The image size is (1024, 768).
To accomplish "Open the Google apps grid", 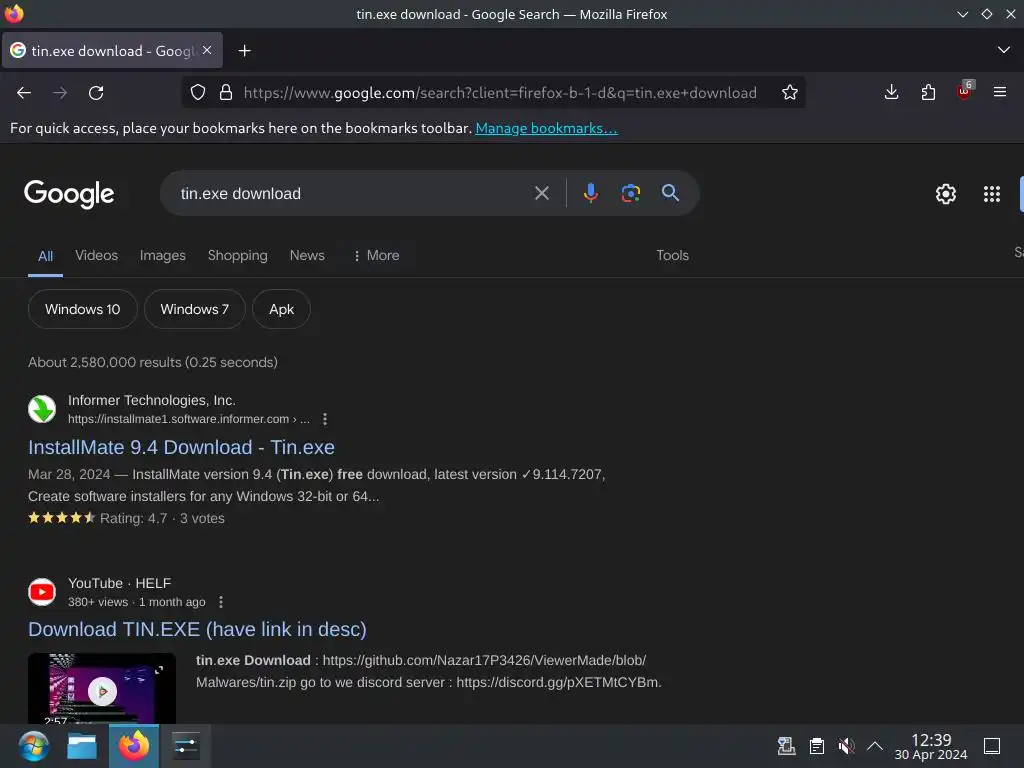I will tap(991, 194).
